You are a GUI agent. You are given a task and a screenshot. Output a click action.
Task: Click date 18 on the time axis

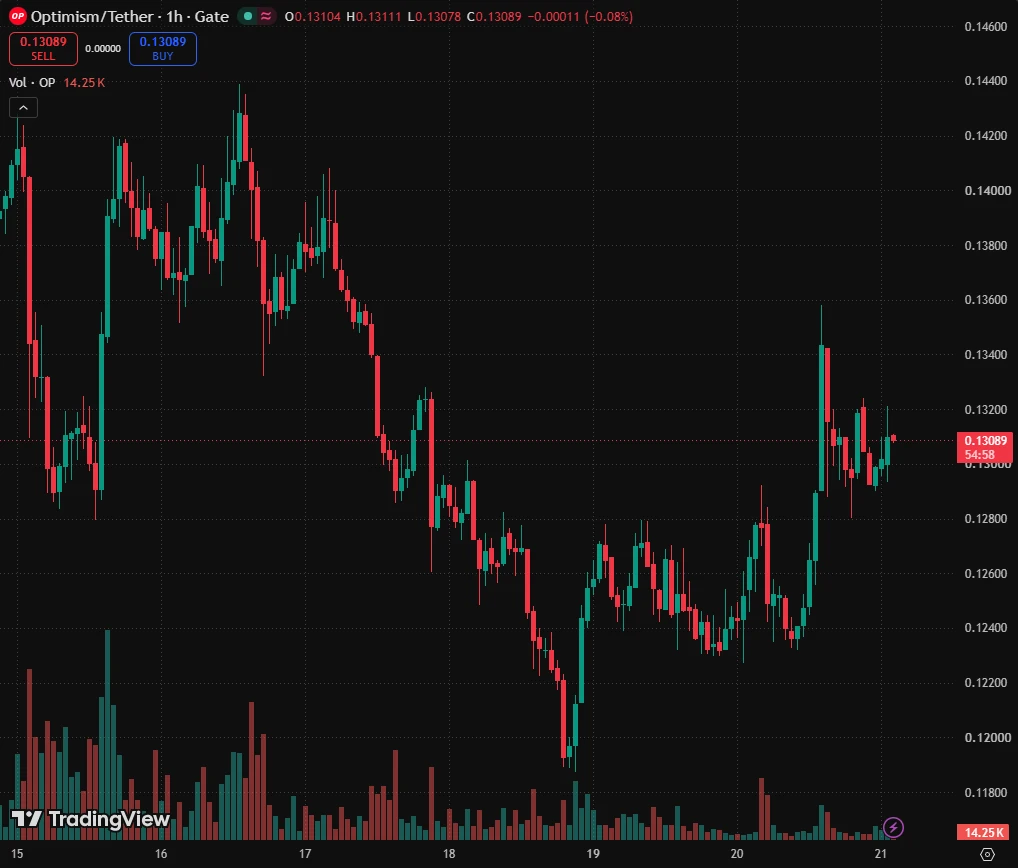coord(449,854)
